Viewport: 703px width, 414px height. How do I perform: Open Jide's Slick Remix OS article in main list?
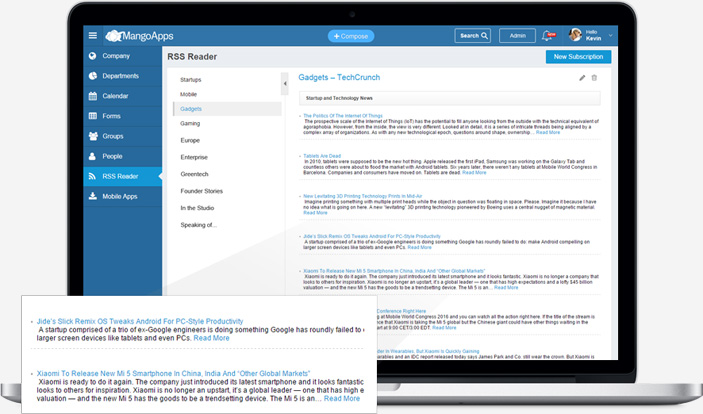pyautogui.click(x=372, y=236)
